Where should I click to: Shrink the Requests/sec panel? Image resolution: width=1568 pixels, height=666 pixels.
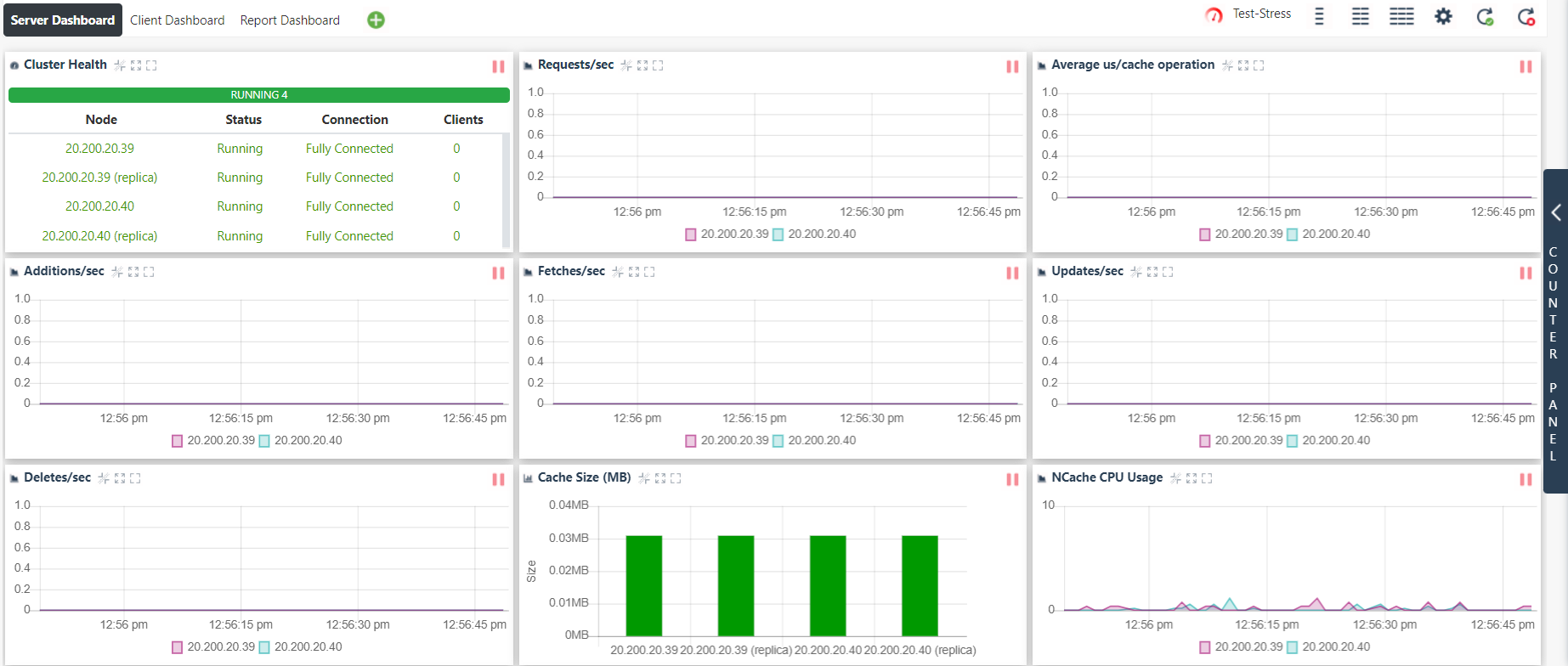626,65
